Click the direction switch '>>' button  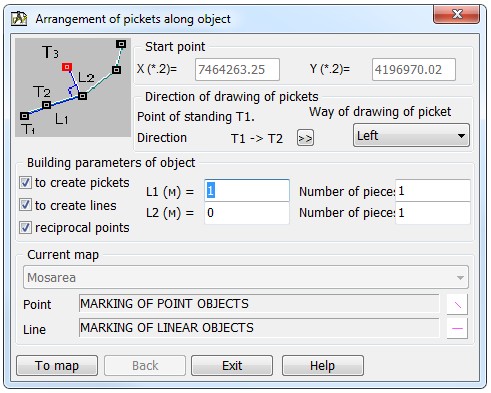pos(305,138)
